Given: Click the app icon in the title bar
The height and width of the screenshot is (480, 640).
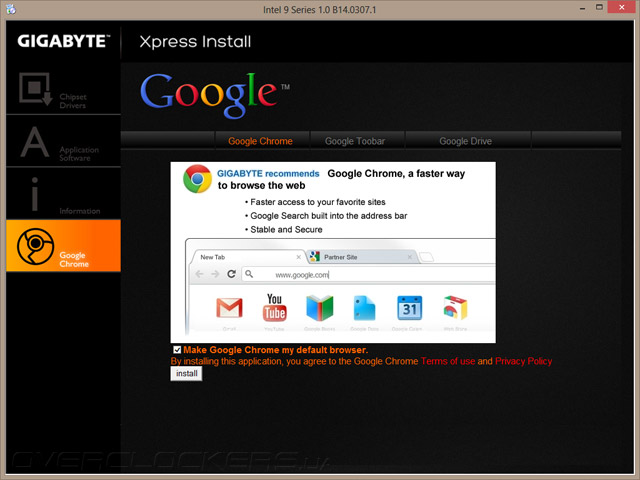Looking at the screenshot, I should pyautogui.click(x=11, y=9).
